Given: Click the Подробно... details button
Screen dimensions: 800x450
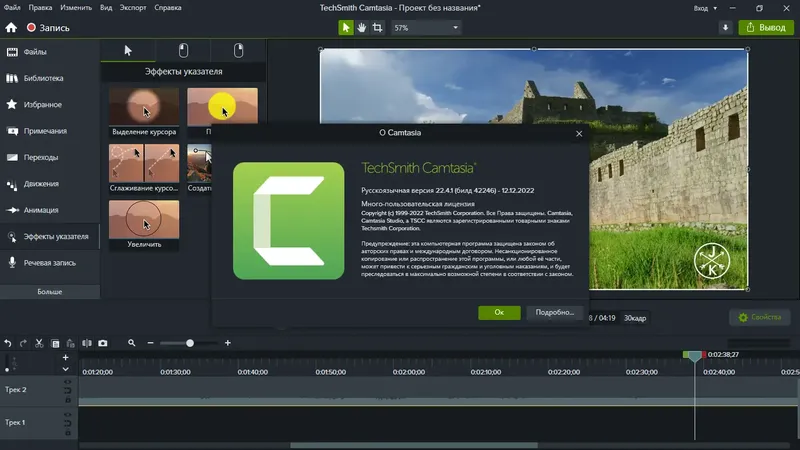Looking at the screenshot, I should pyautogui.click(x=555, y=312).
